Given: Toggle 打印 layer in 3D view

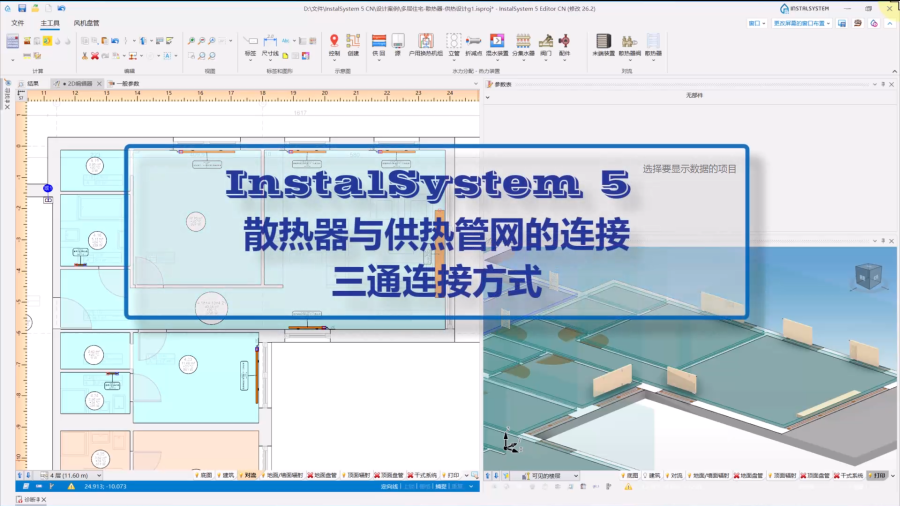Looking at the screenshot, I should click(x=877, y=476).
